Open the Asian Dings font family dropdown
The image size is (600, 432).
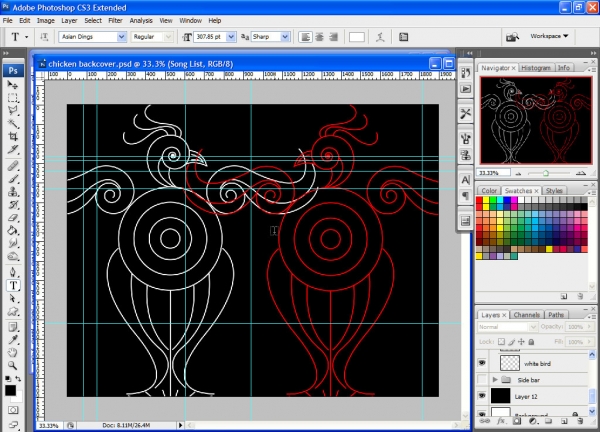[x=121, y=37]
